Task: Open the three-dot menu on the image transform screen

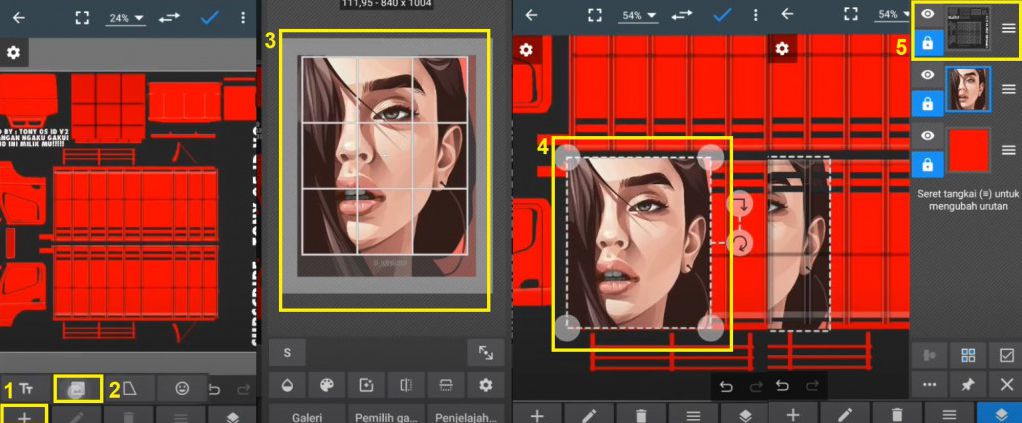Action: pos(755,15)
